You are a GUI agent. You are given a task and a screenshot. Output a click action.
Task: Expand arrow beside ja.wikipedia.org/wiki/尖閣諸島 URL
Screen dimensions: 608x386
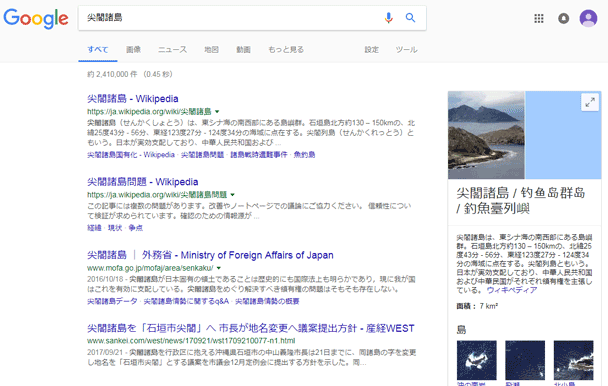[x=217, y=112]
